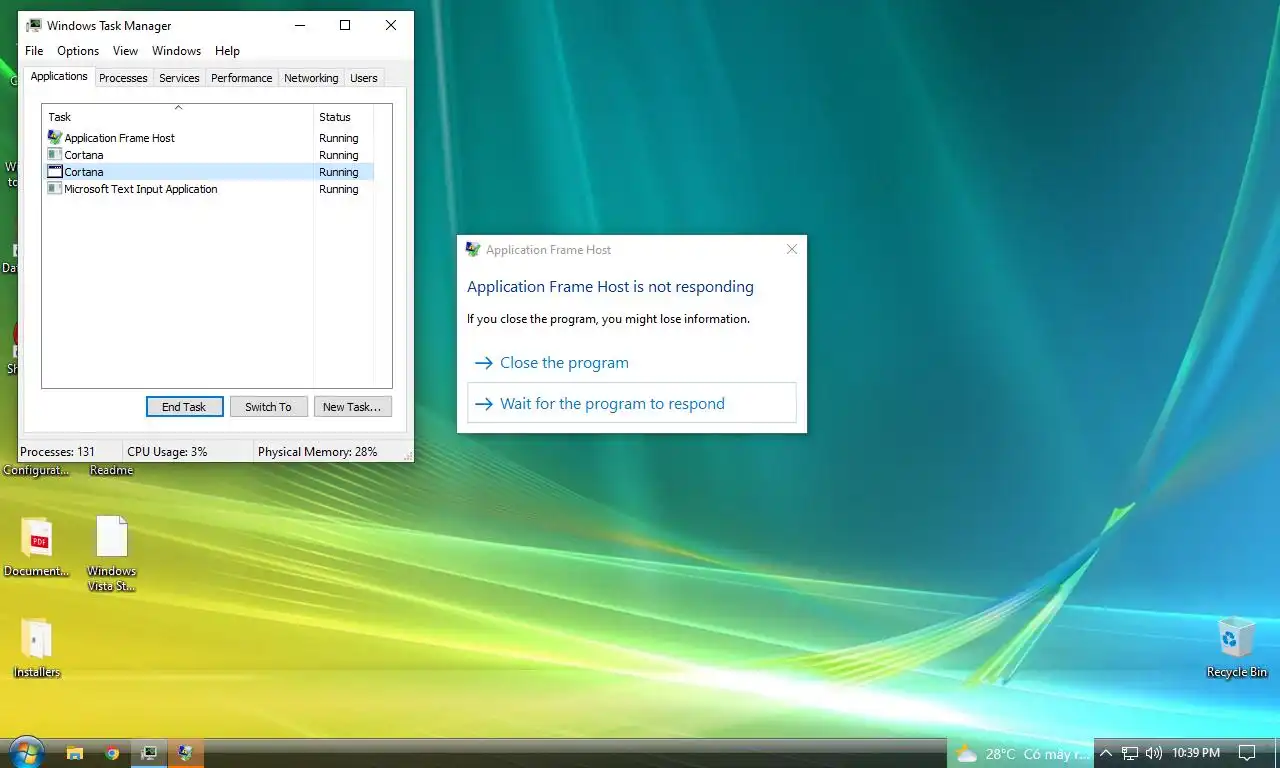Choose Wait for the program to respond
The height and width of the screenshot is (768, 1280).
[632, 403]
